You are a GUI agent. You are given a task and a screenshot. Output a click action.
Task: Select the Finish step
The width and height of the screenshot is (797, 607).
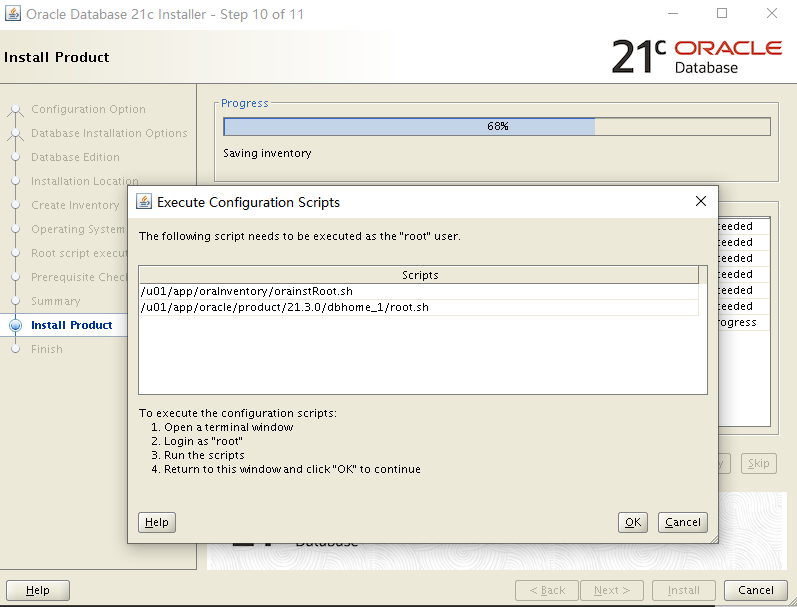pyautogui.click(x=47, y=349)
